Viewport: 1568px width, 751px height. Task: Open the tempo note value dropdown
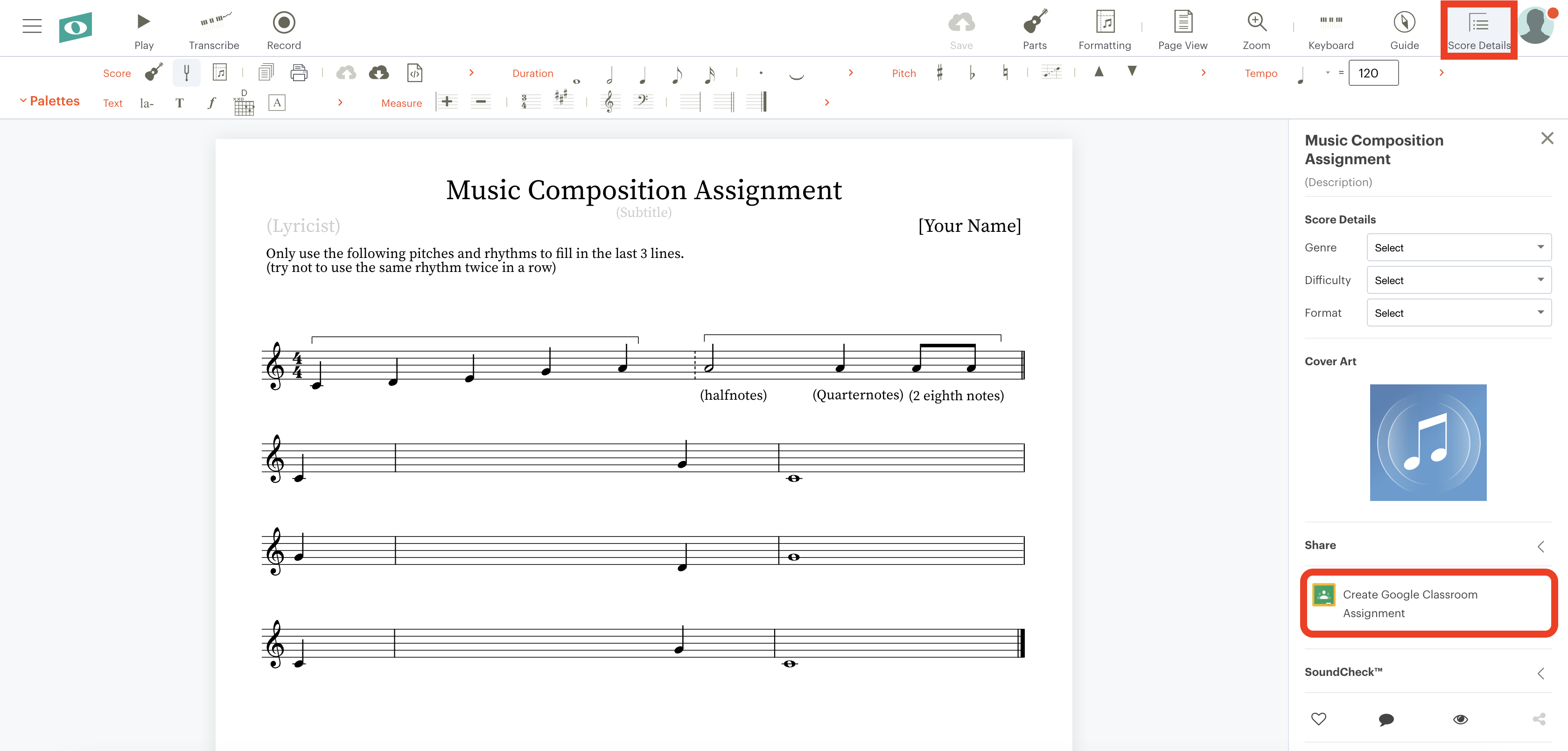tap(1328, 73)
